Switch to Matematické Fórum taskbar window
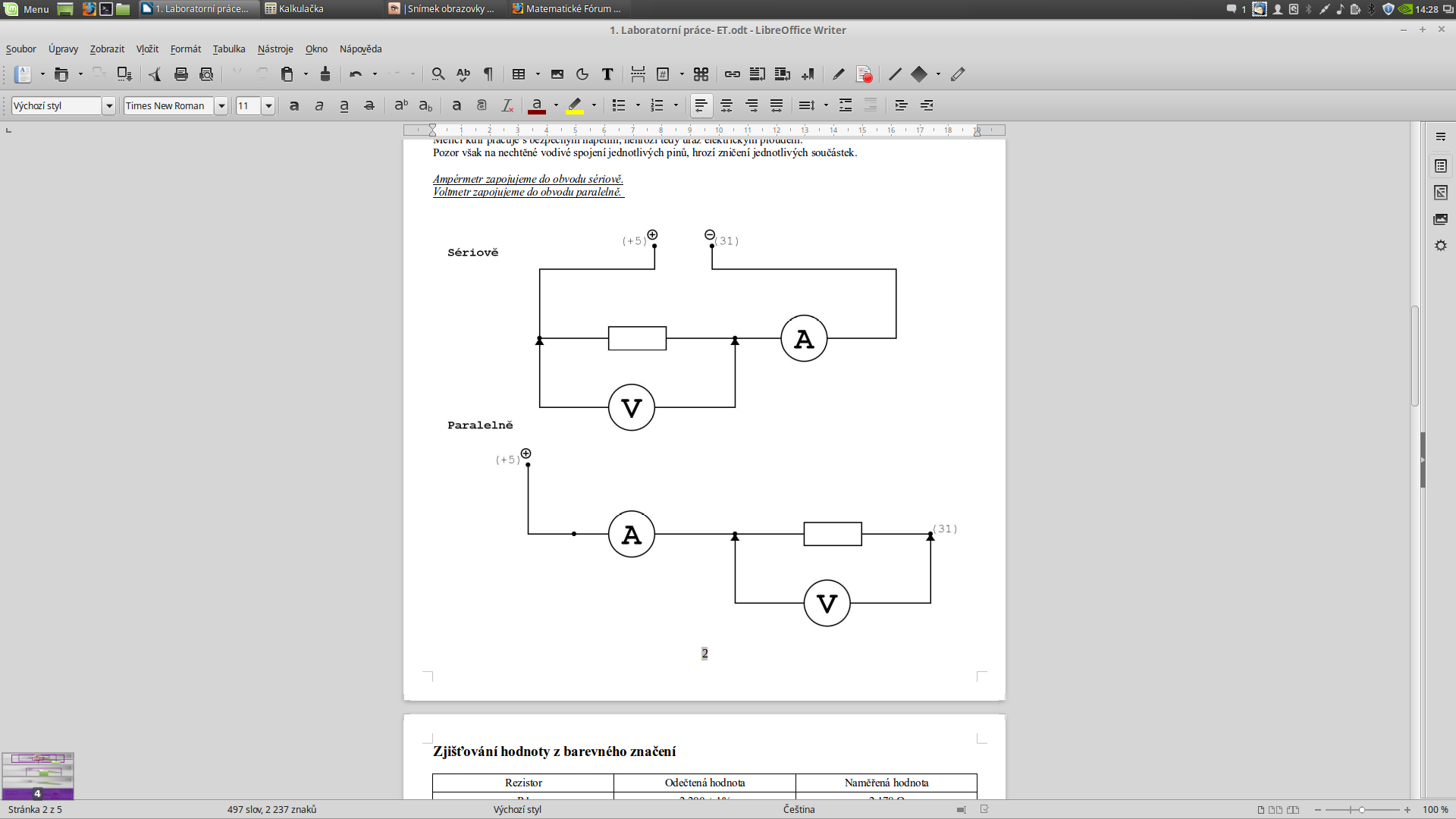The image size is (1456, 819). coord(568,9)
